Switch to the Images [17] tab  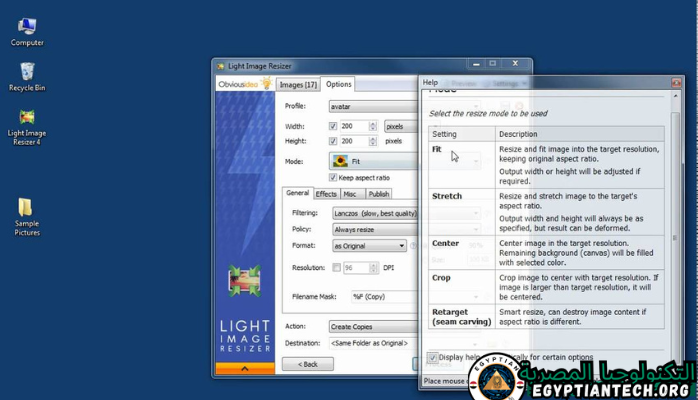coord(298,85)
